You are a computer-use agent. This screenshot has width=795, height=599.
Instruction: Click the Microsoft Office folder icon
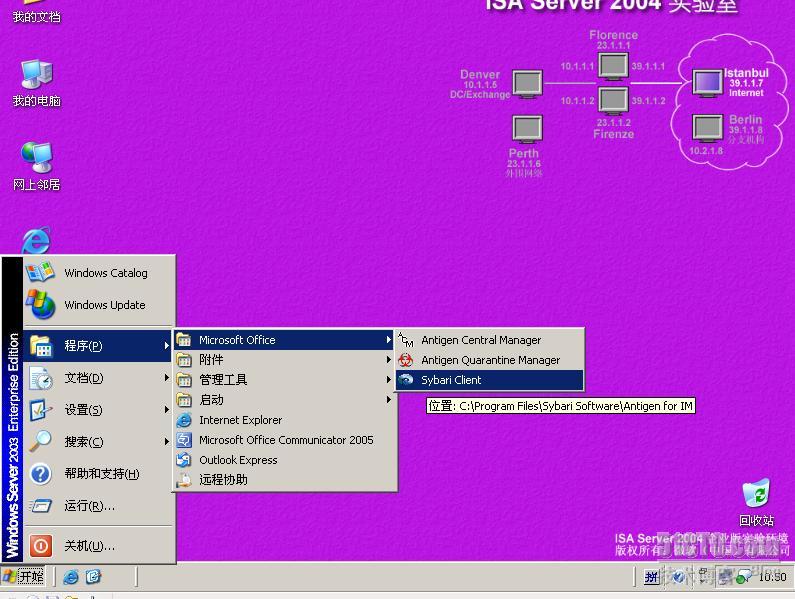[184, 340]
